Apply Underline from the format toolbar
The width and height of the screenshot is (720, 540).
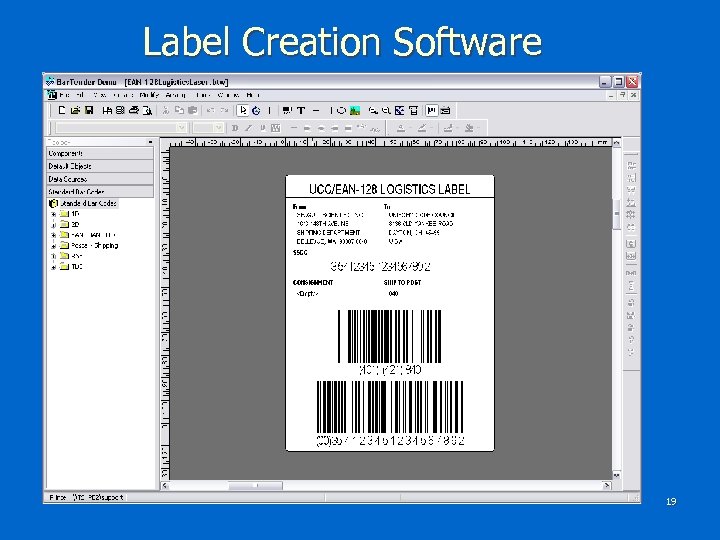click(x=262, y=128)
